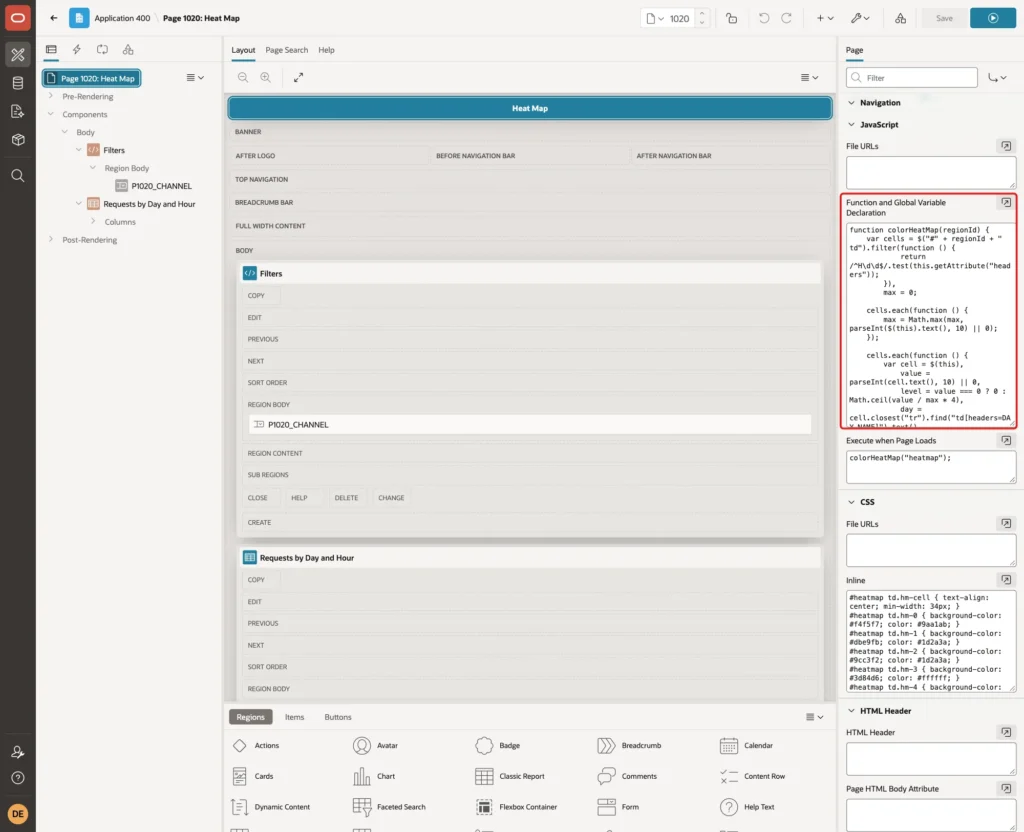Click the sidebar search magnifier
The height and width of the screenshot is (832, 1024).
[18, 176]
